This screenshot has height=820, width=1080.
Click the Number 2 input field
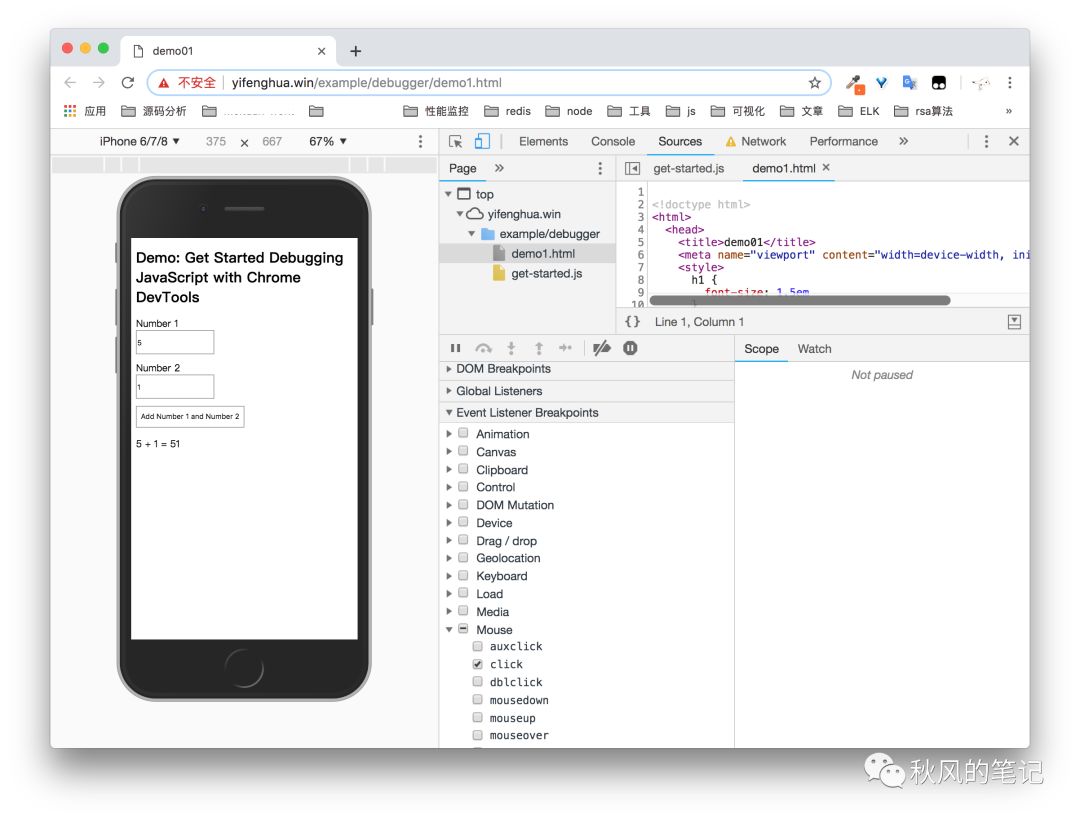coord(175,386)
